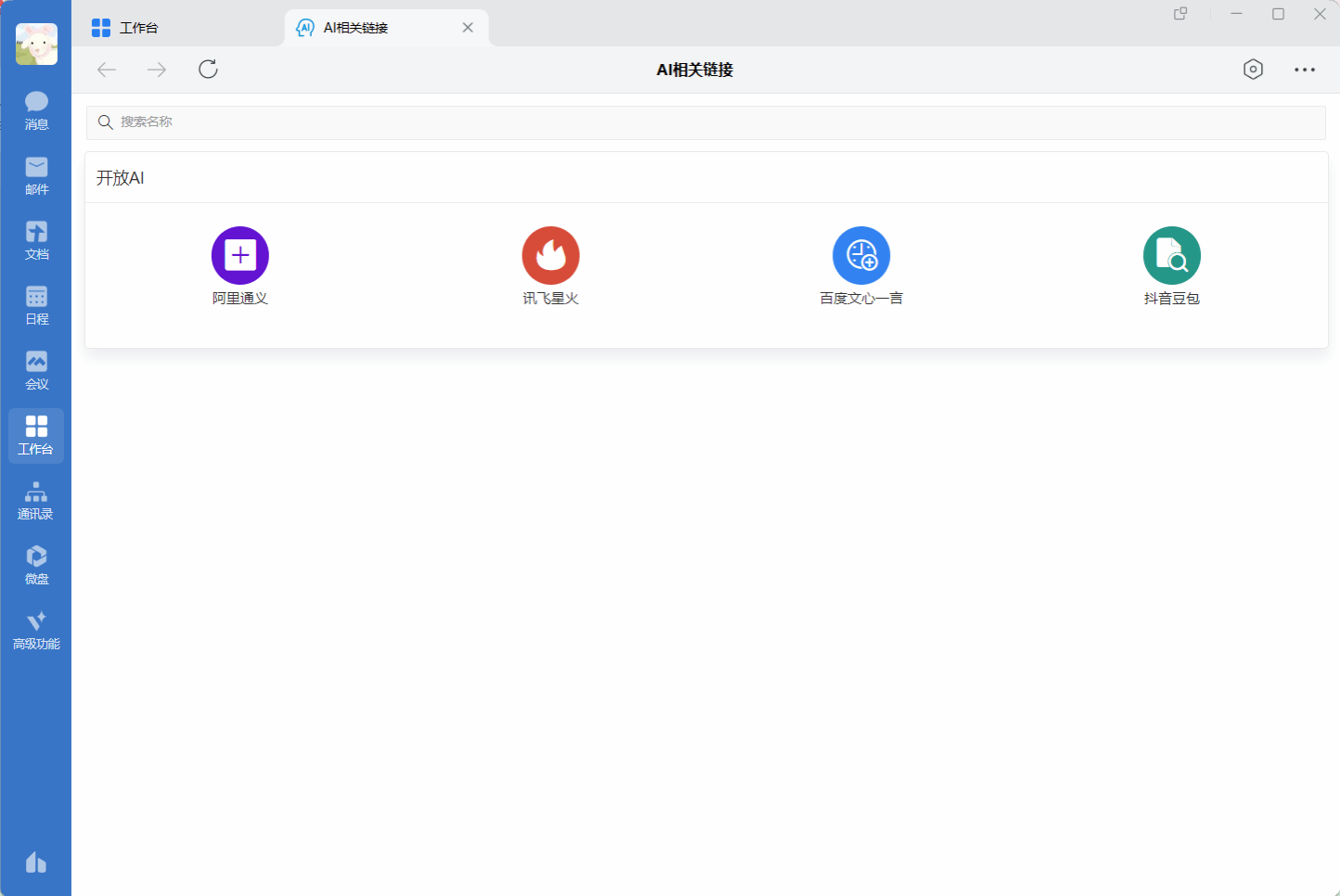This screenshot has width=1340, height=896.
Task: Open the 日程 calendar section
Action: [36, 305]
